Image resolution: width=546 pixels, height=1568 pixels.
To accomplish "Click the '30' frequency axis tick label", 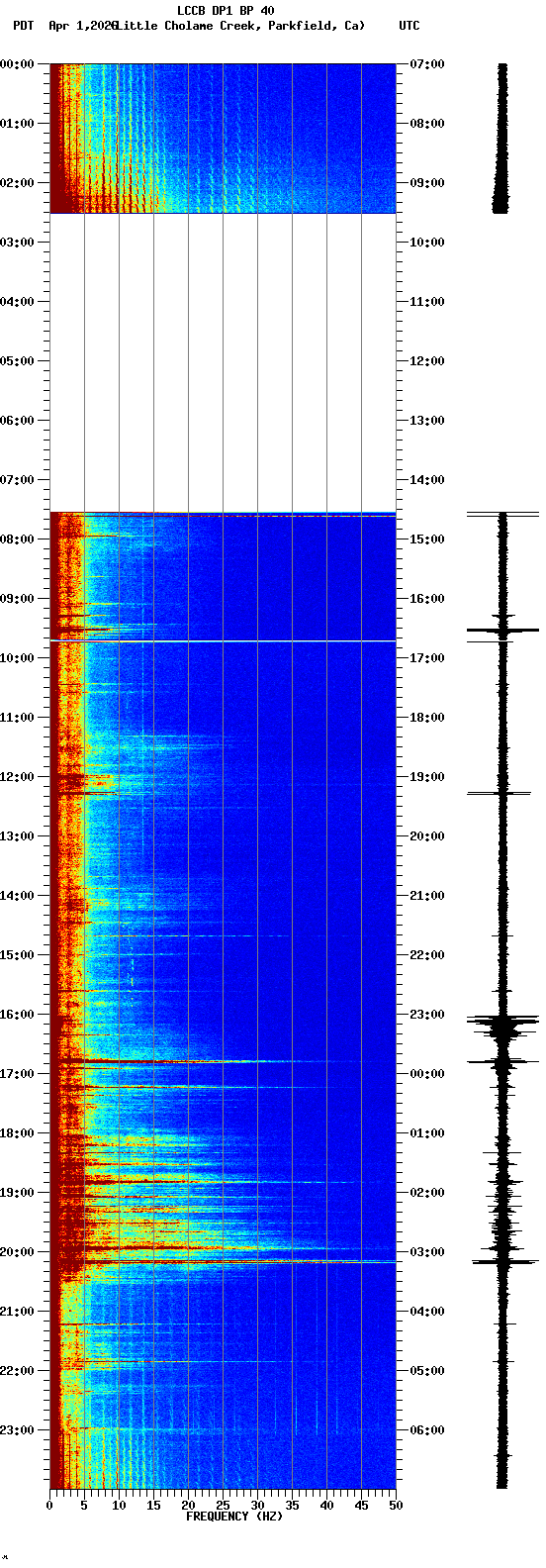I will point(257,1506).
